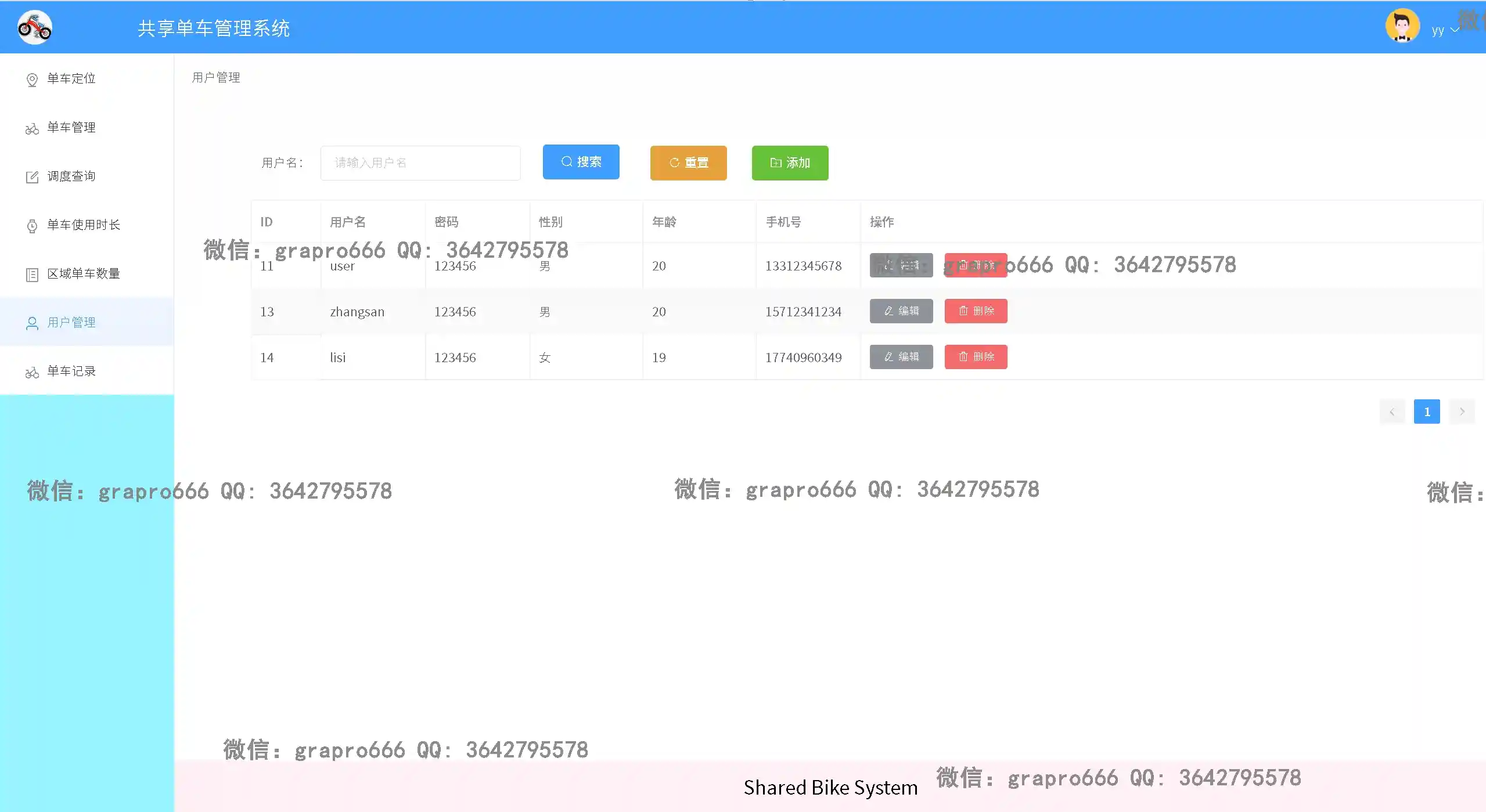
Task: Click the bicycle logo in header
Action: coord(34,27)
